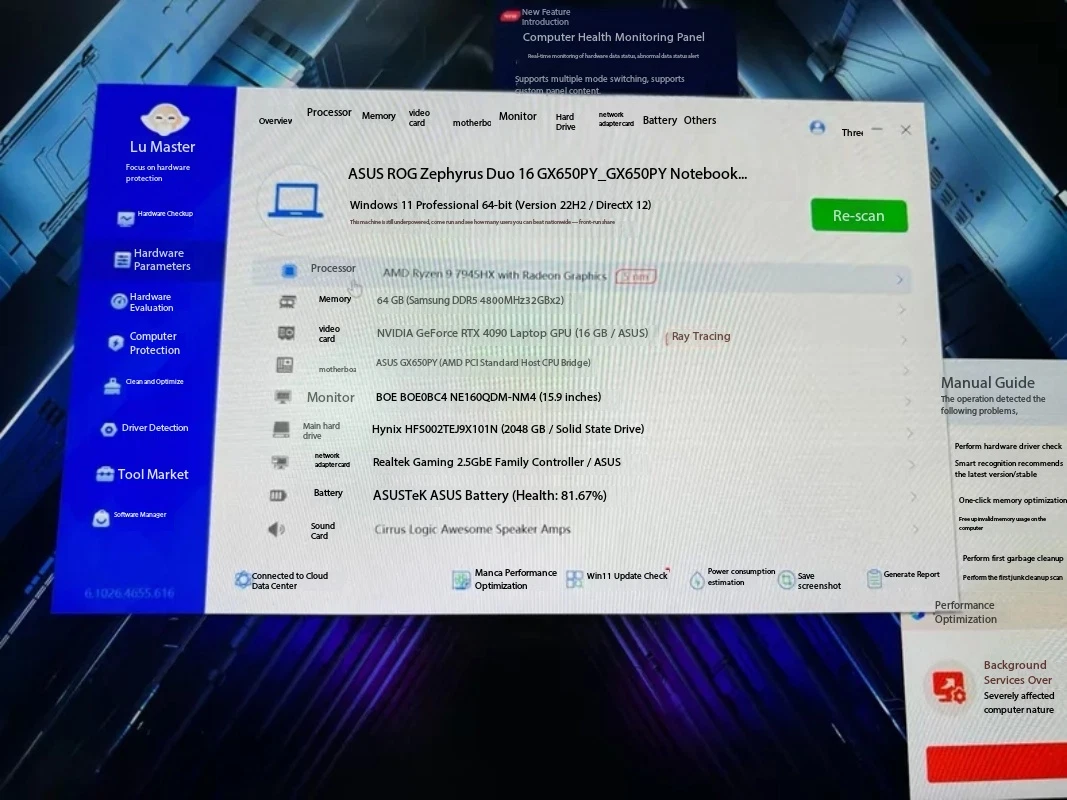Image resolution: width=1067 pixels, height=800 pixels.
Task: Launch Driver Detection
Action: tap(144, 429)
